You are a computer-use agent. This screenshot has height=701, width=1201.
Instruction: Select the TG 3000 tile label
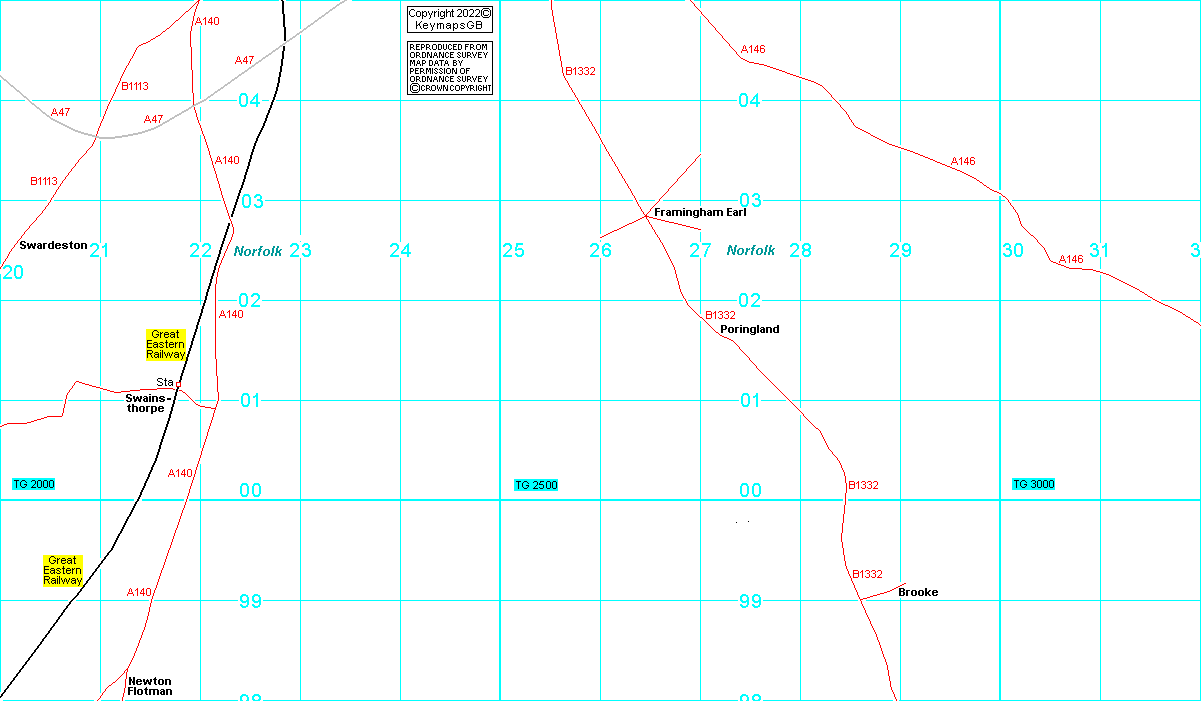(1033, 484)
